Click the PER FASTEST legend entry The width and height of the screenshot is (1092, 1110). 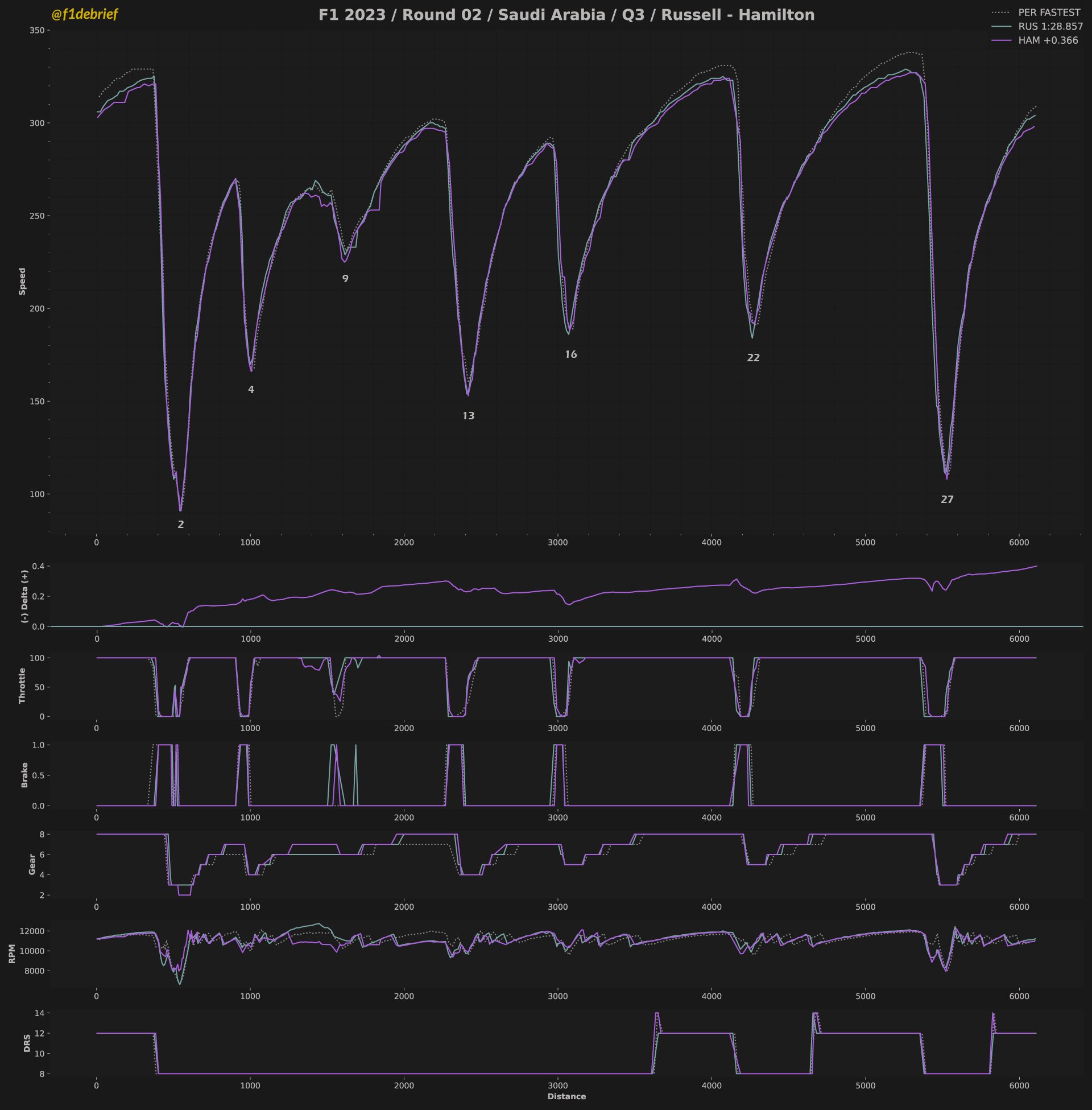(x=1049, y=13)
